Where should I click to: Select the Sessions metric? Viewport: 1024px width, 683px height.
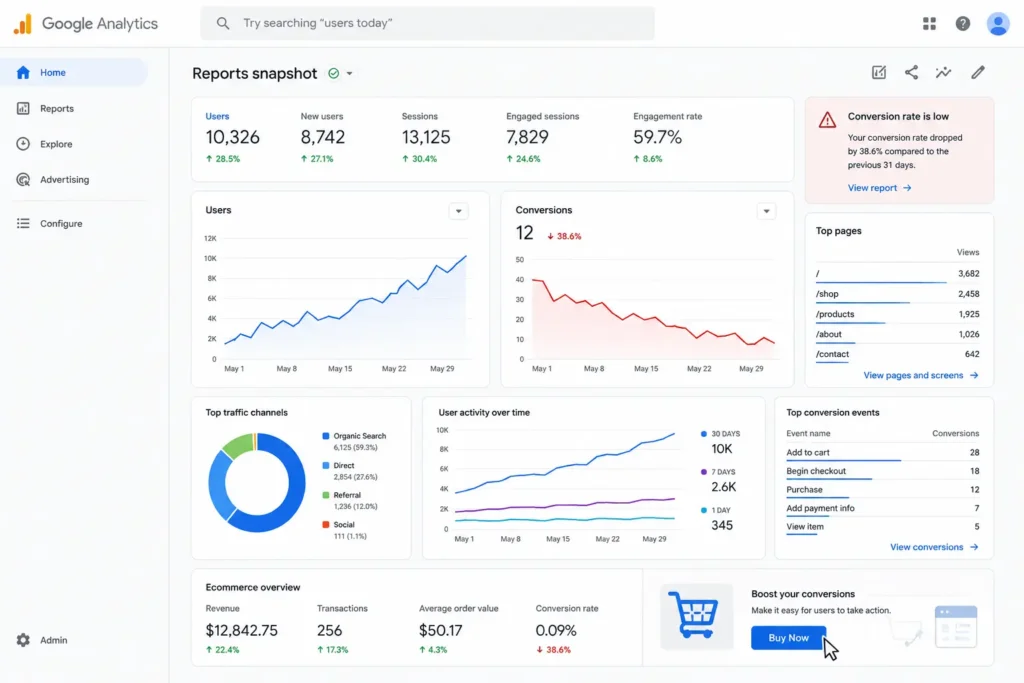coord(426,137)
